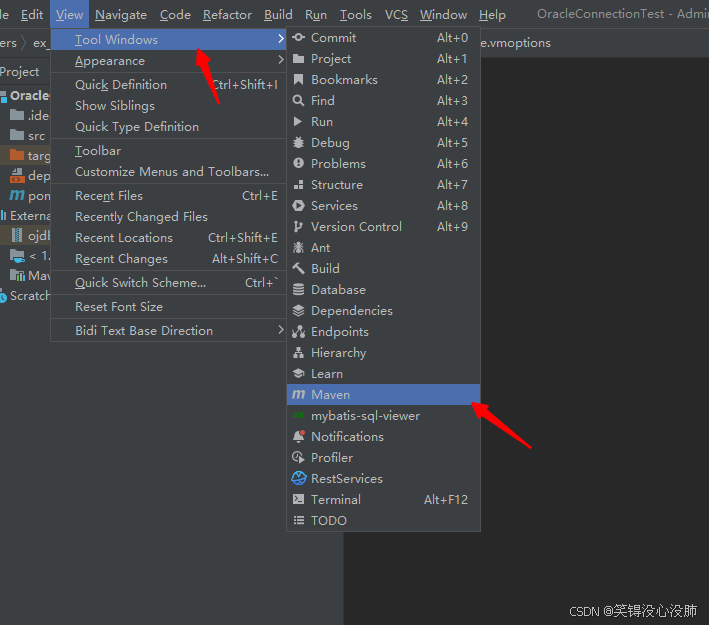Click the Project folder icon in submenu
Screen dimensions: 709x625
[298, 59]
